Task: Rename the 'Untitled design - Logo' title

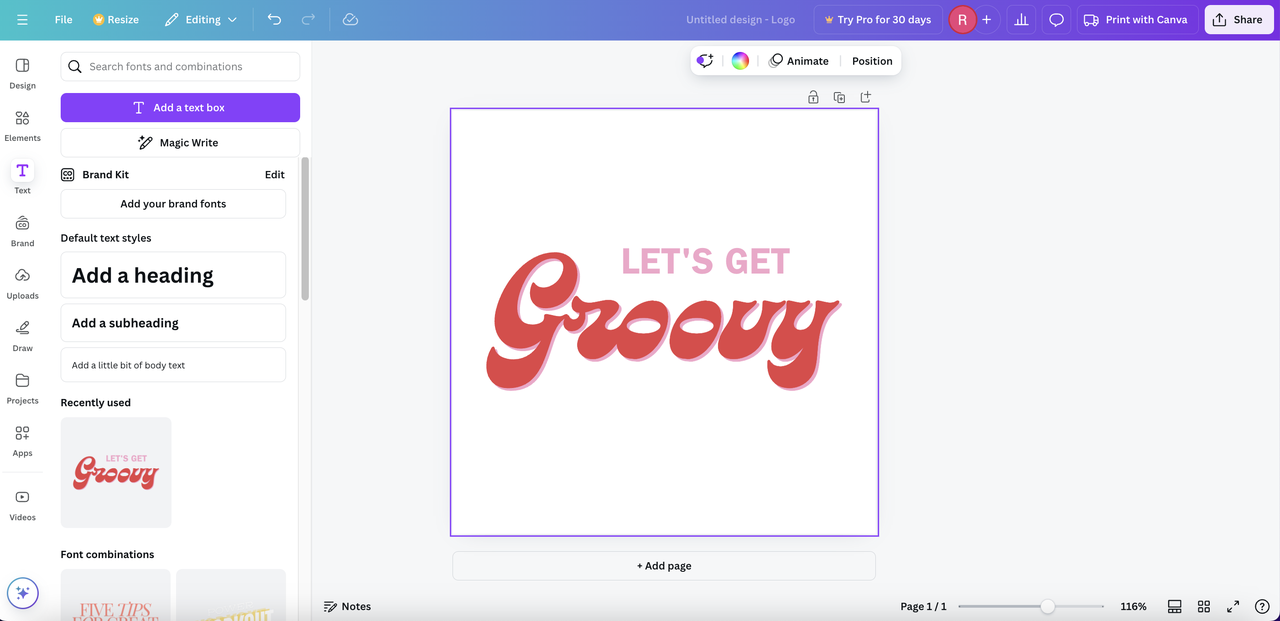Action: point(741,20)
